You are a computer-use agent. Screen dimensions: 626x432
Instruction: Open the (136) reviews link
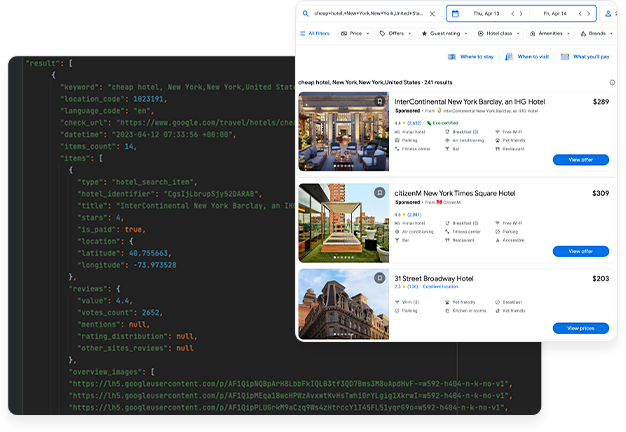pyautogui.click(x=412, y=287)
